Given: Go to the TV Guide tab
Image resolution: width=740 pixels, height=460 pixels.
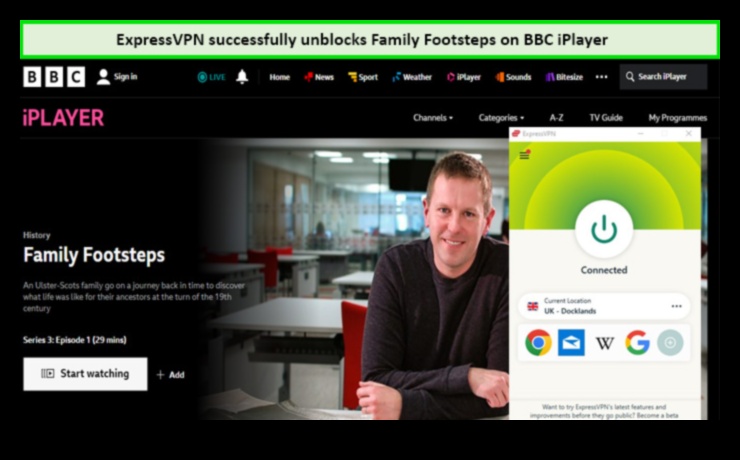Looking at the screenshot, I should coord(605,118).
